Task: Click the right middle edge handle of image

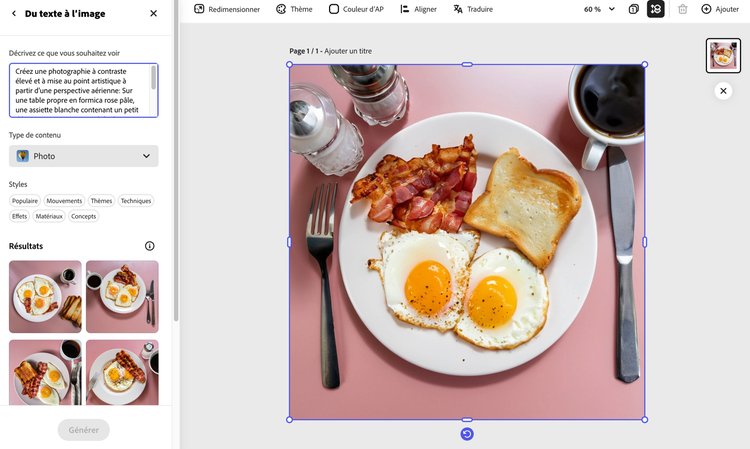Action: point(645,242)
